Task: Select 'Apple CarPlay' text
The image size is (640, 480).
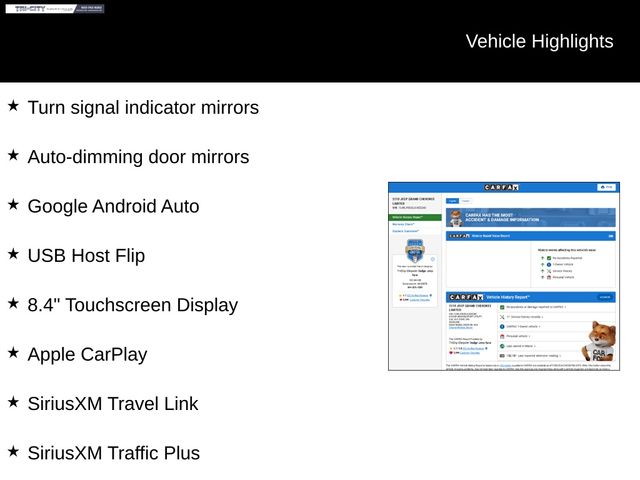Action: coord(87,355)
